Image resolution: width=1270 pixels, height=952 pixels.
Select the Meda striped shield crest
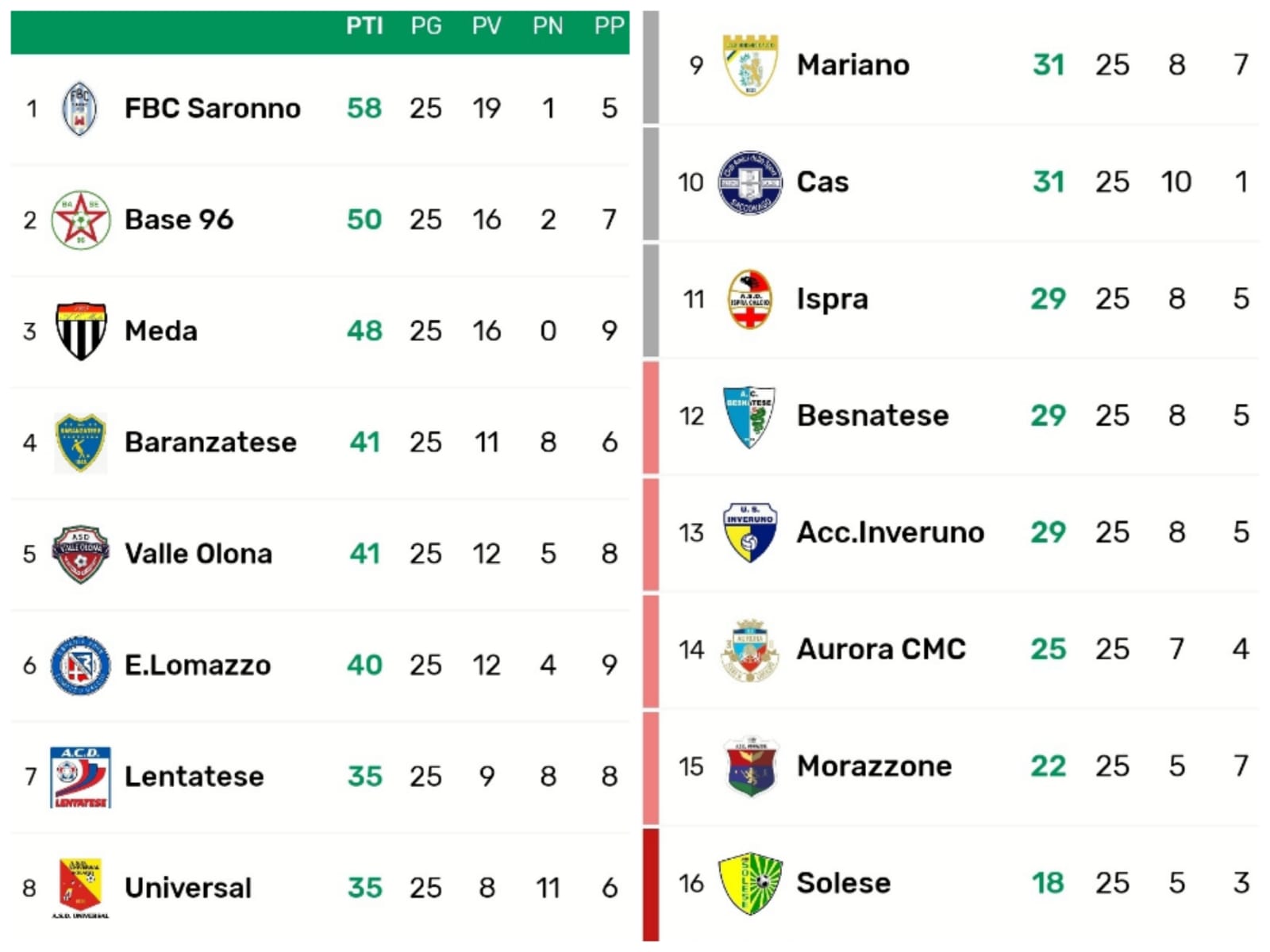point(80,331)
